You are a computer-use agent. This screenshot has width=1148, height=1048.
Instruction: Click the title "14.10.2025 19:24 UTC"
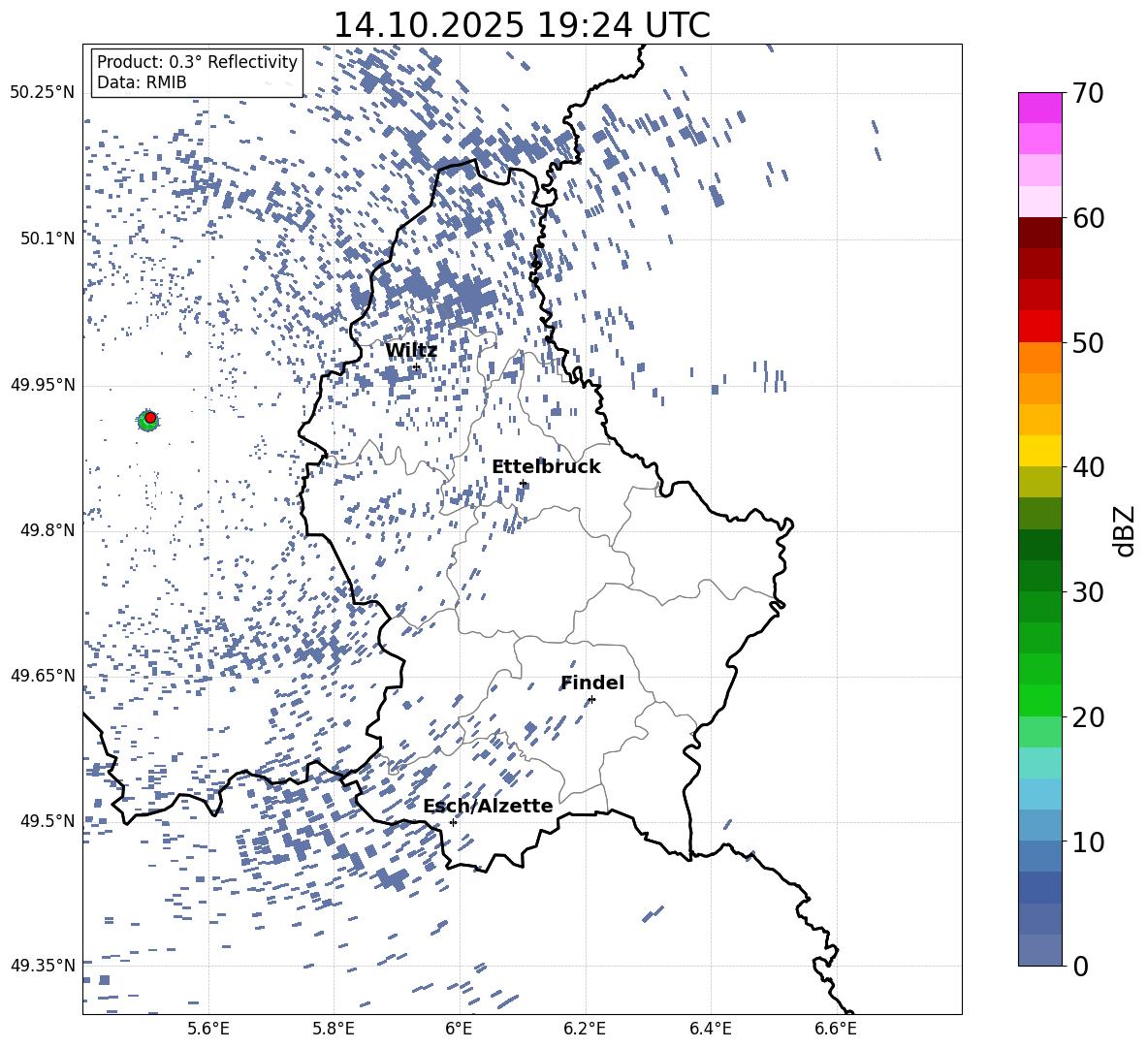522,24
